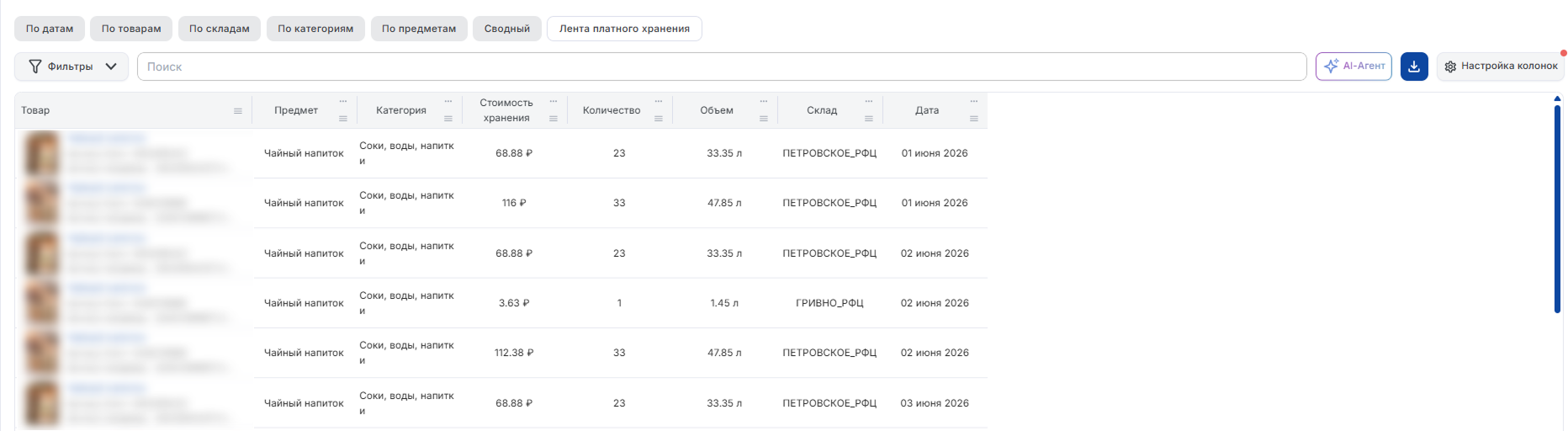Open the Объем column hamburger menu
The width and height of the screenshot is (1568, 431).
click(764, 119)
